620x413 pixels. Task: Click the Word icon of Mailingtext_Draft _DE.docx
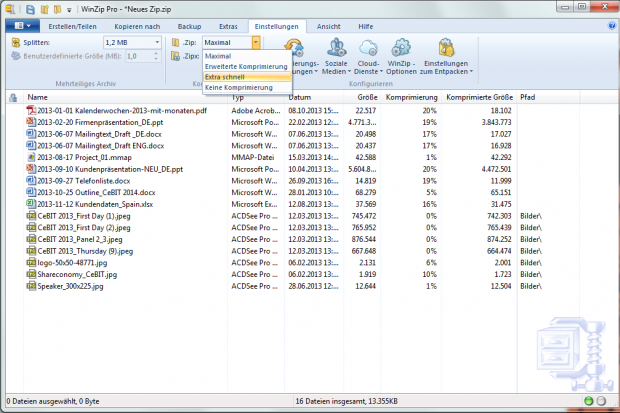[x=31, y=134]
